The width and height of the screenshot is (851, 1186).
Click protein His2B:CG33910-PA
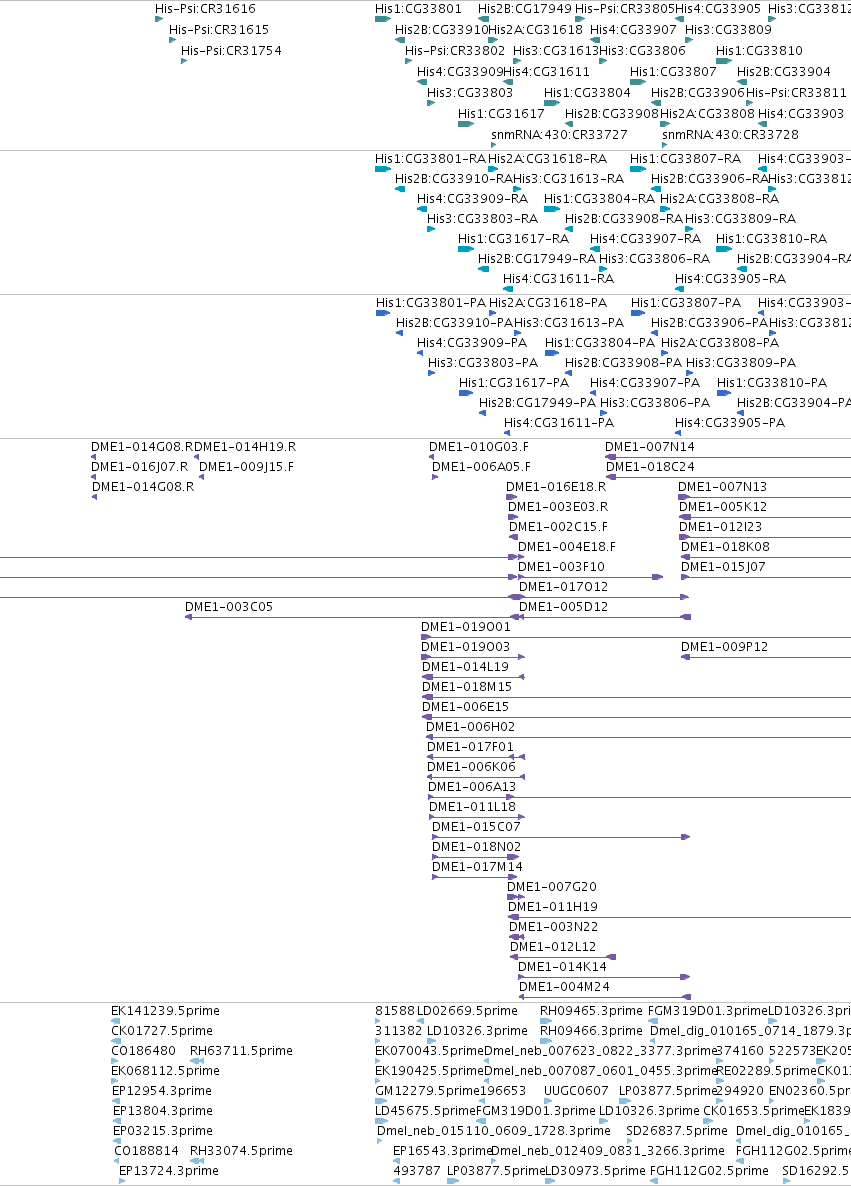click(x=454, y=323)
